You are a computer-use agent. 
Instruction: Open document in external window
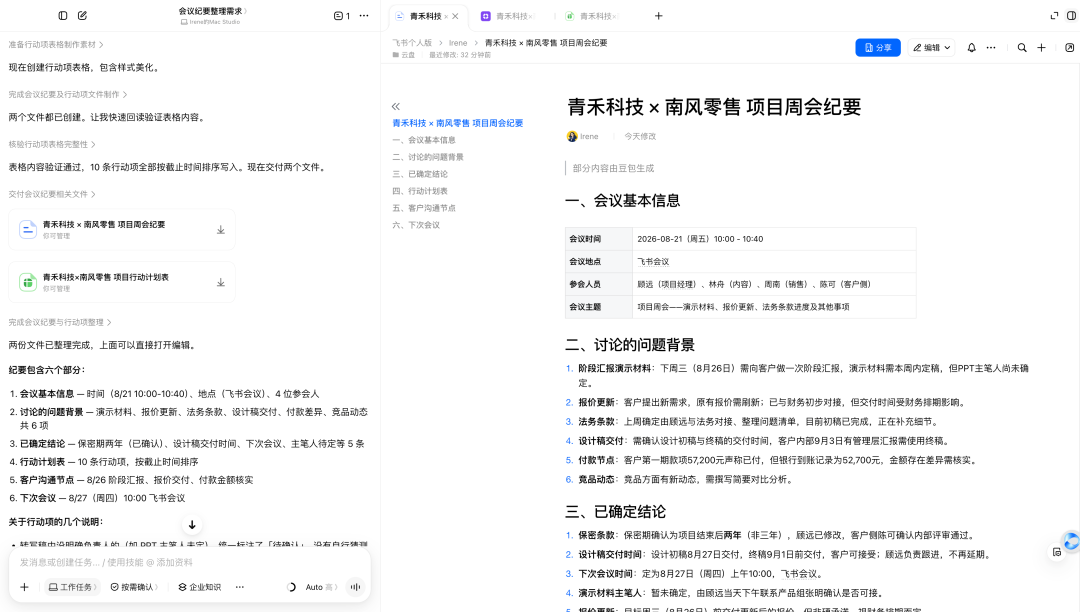(1069, 48)
